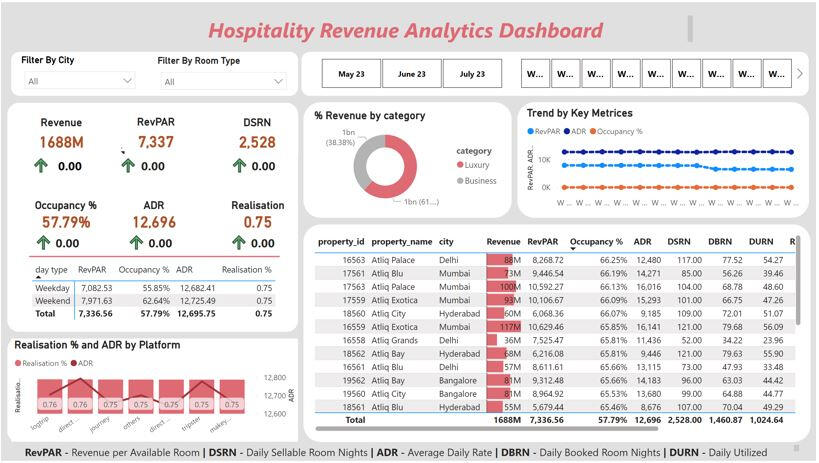The height and width of the screenshot is (463, 819).
Task: Click the right chevron of week slicer
Action: (799, 74)
